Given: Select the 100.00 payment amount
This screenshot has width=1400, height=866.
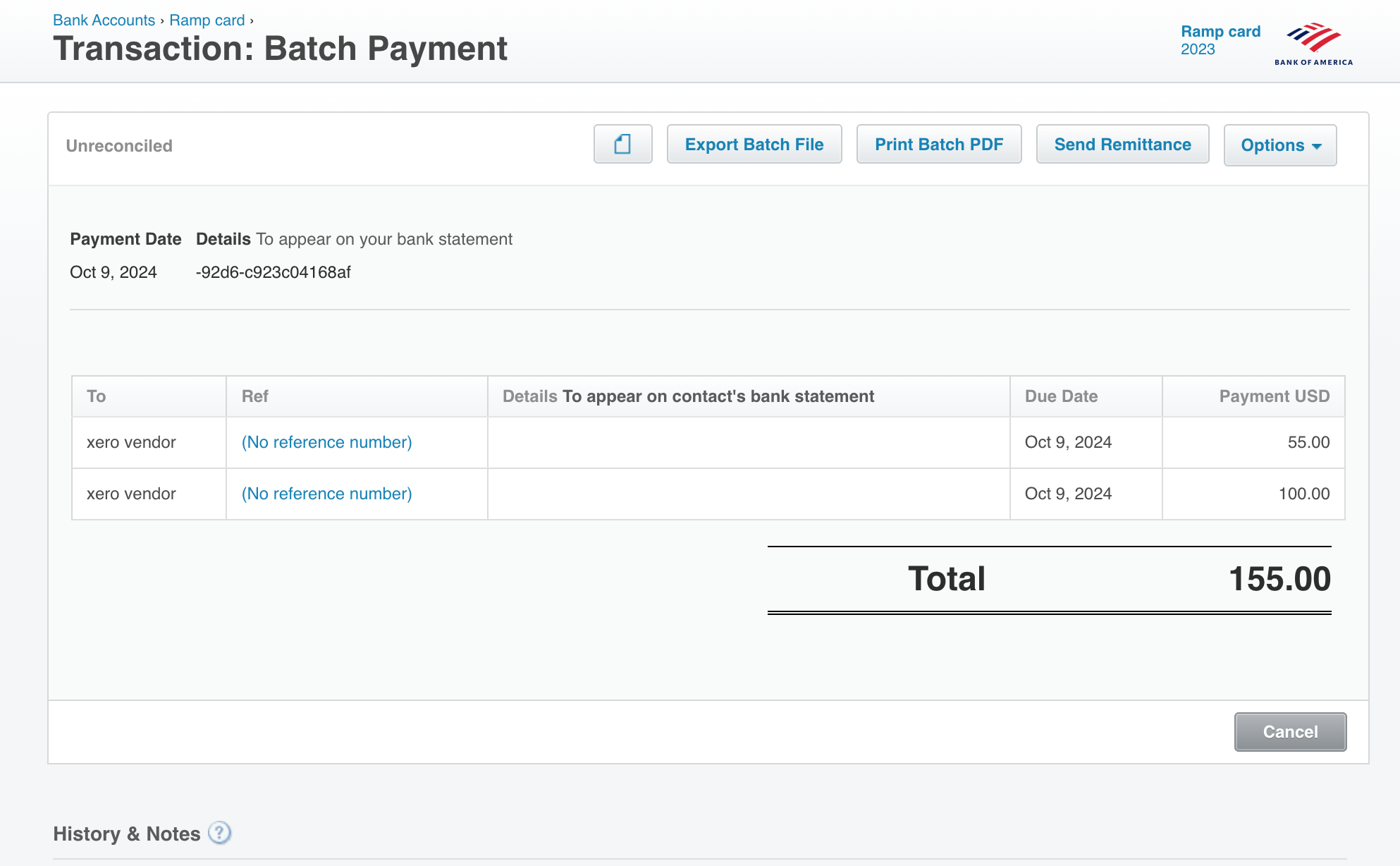Looking at the screenshot, I should (x=1304, y=494).
